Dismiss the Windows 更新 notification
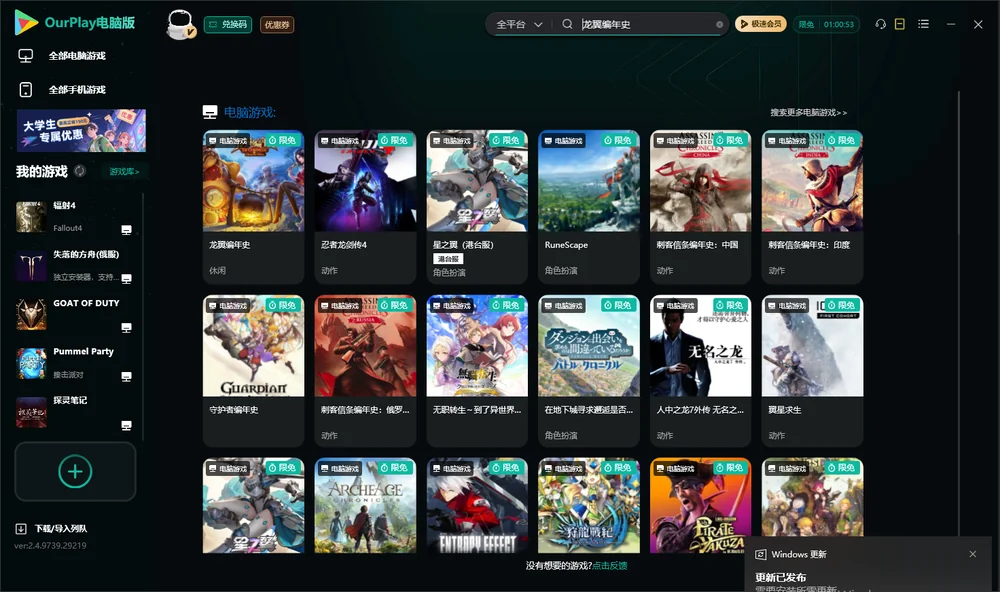 pyautogui.click(x=973, y=554)
